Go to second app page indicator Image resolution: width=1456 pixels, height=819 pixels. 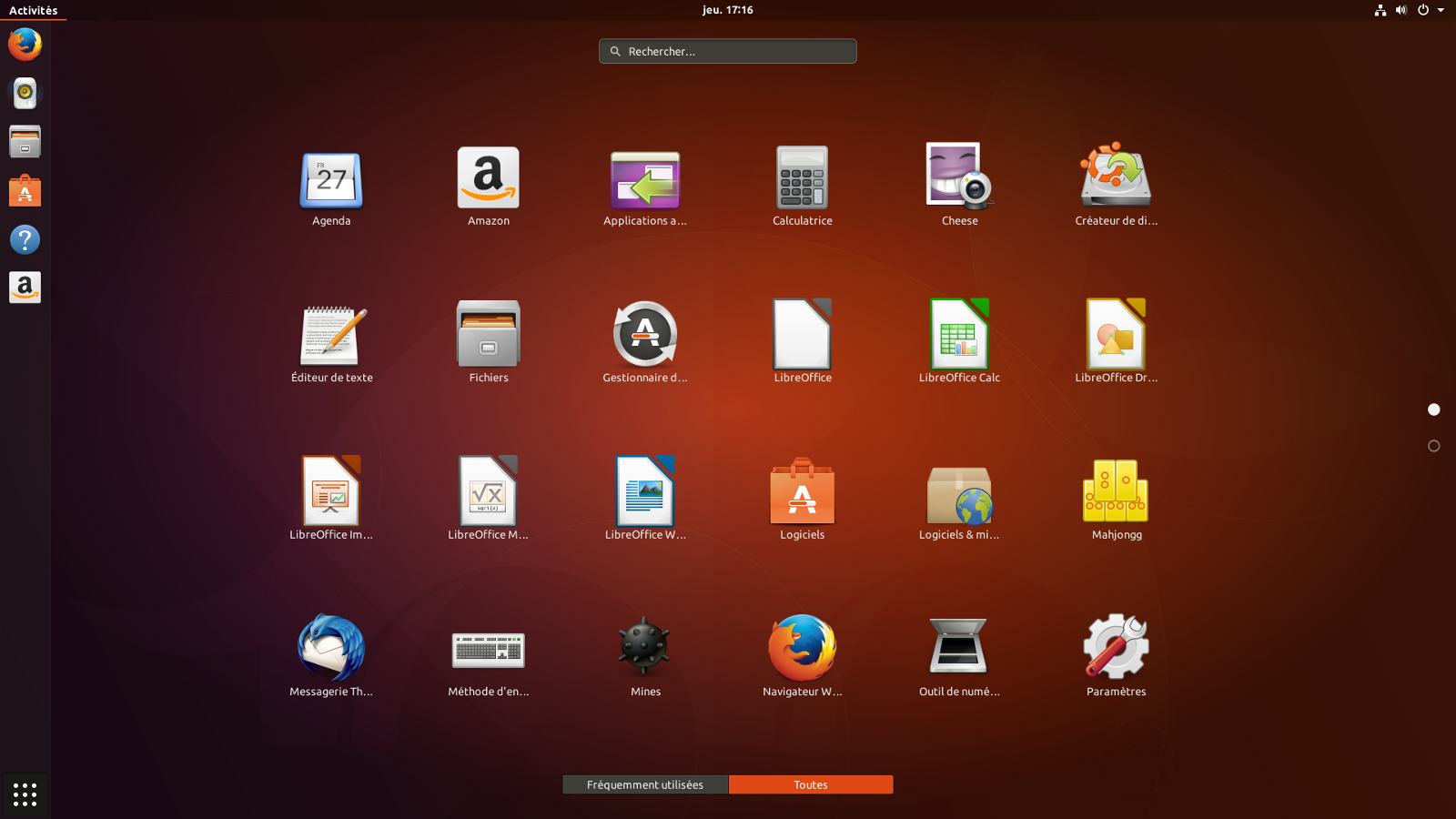click(x=1434, y=446)
